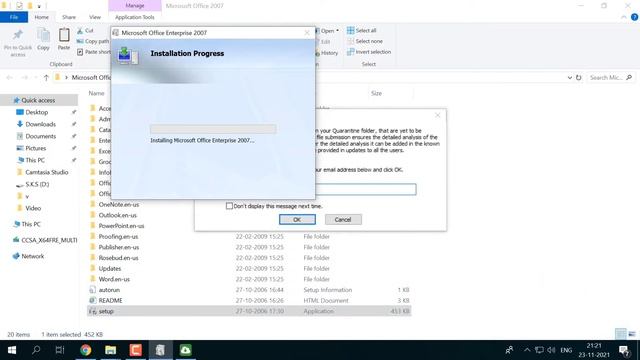
Task: Collapse the ribbon using the chevron
Action: 624,17
